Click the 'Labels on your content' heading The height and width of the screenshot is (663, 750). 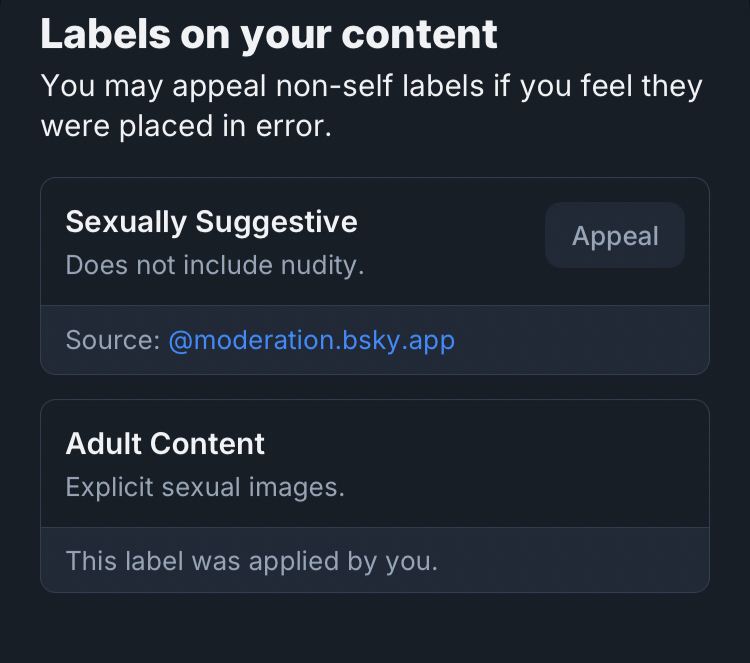point(268,34)
